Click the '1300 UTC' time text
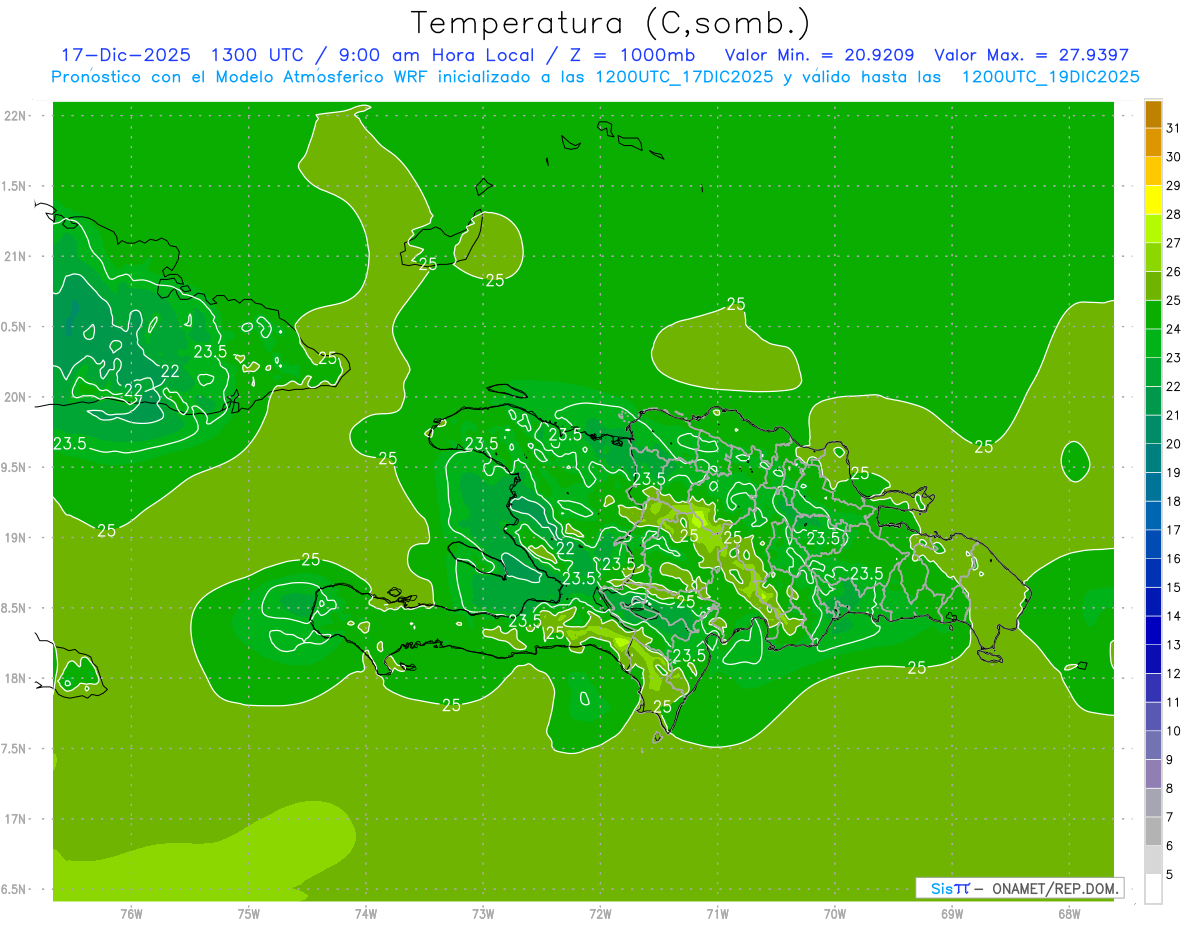 [x=255, y=55]
